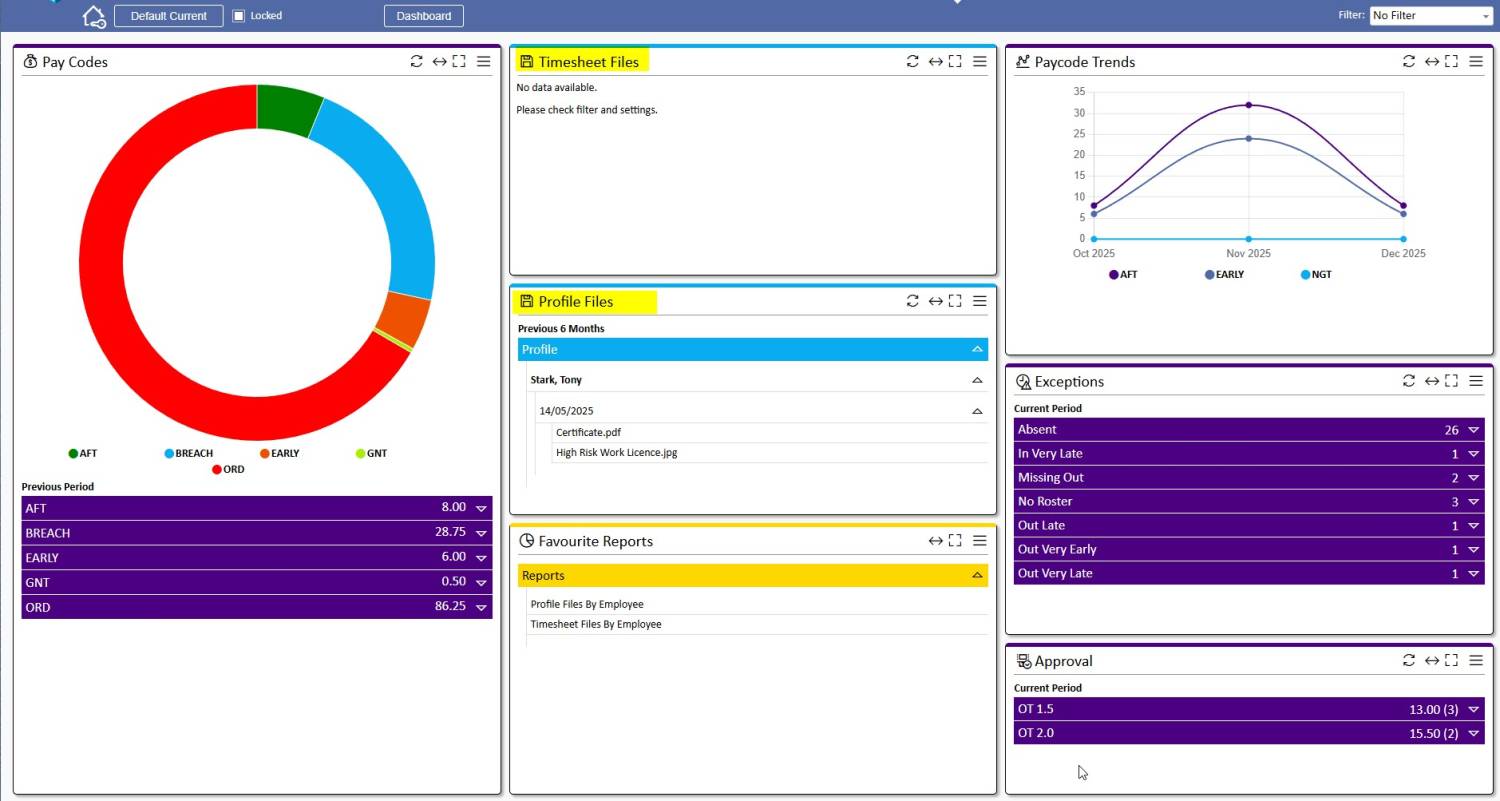Screen dimensions: 1500x801
Task: Open the Filter dropdown
Action: click(x=1430, y=16)
